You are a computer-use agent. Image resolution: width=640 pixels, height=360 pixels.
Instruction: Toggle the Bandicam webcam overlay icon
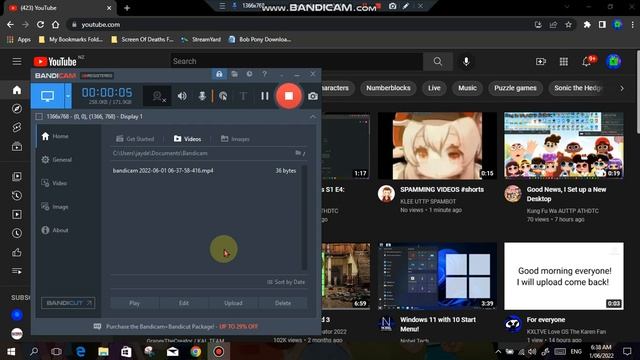click(158, 96)
